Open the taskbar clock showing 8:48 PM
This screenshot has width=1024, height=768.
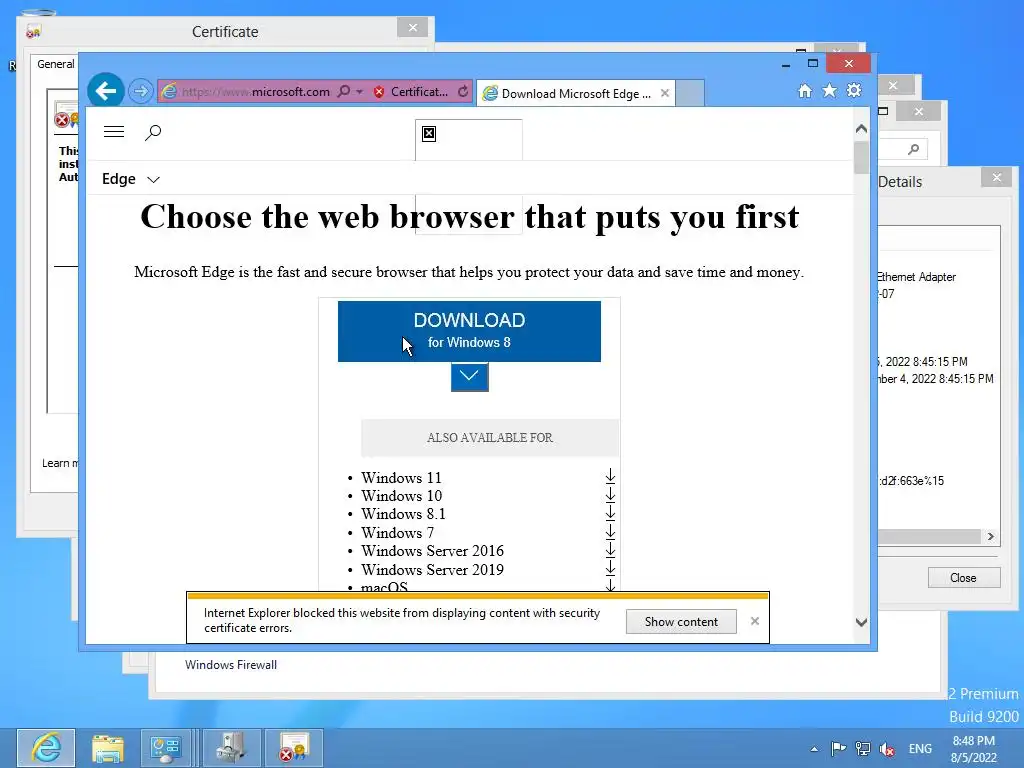click(974, 749)
